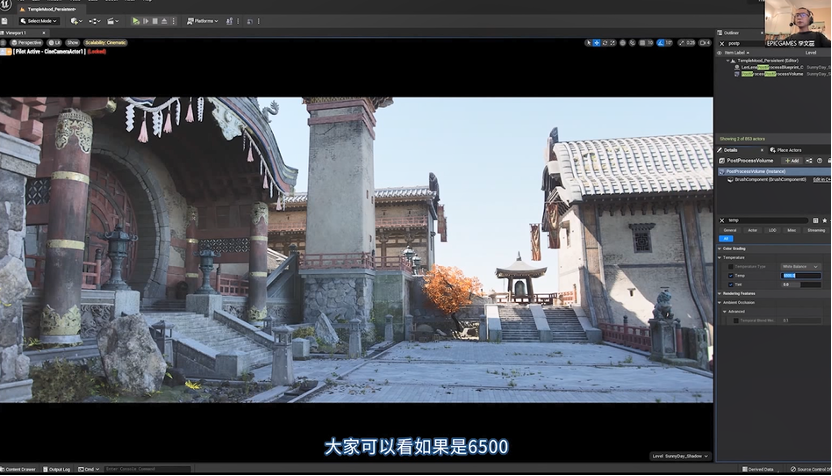Toggle surface snapping icon in viewport

tap(632, 42)
